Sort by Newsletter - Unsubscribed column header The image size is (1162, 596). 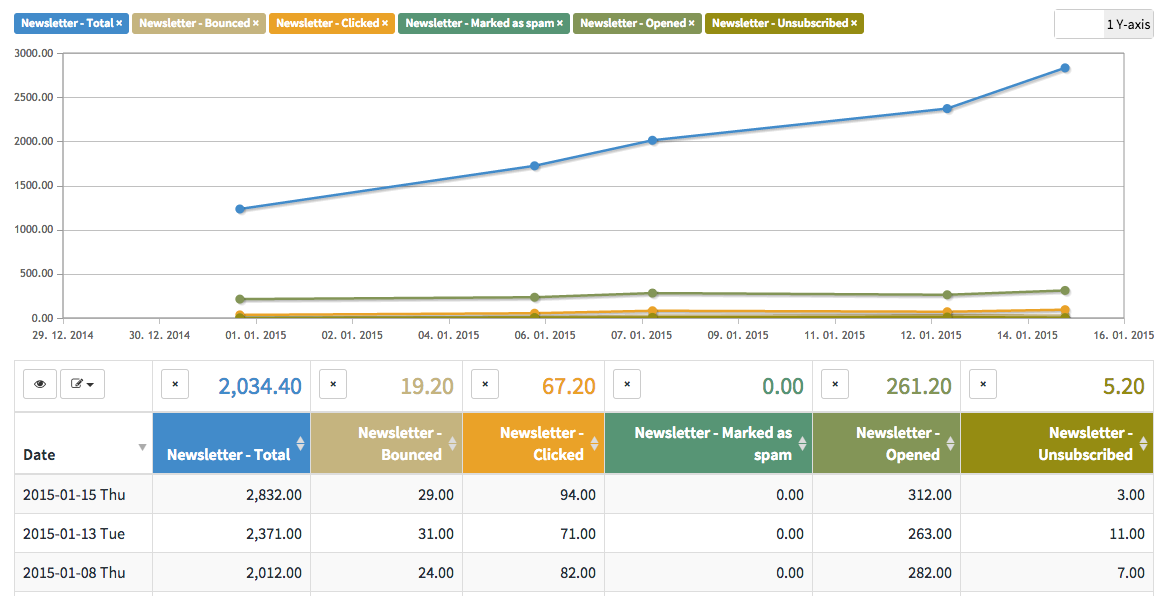tap(1057, 443)
